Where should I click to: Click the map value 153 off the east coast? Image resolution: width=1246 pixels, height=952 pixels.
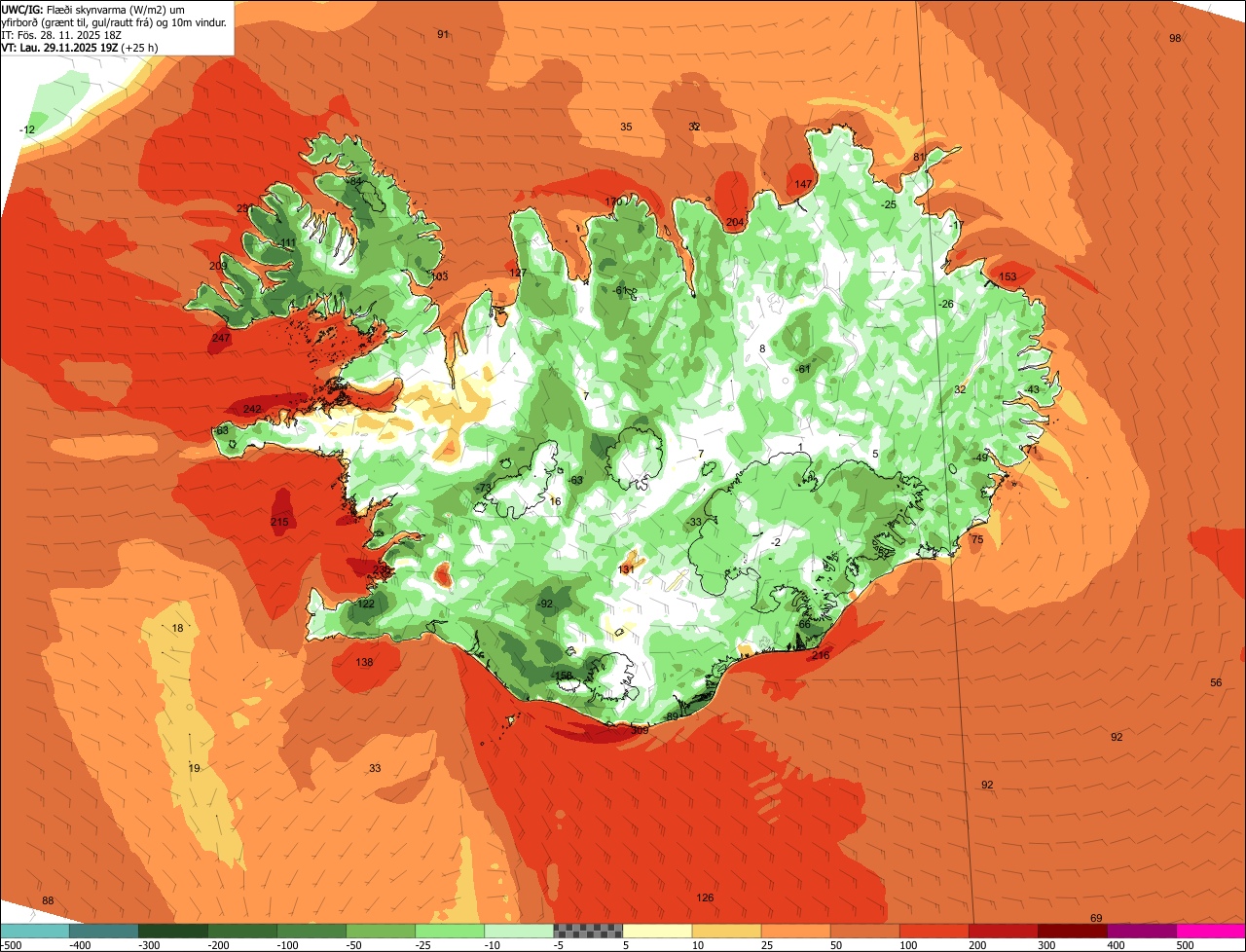[1008, 276]
